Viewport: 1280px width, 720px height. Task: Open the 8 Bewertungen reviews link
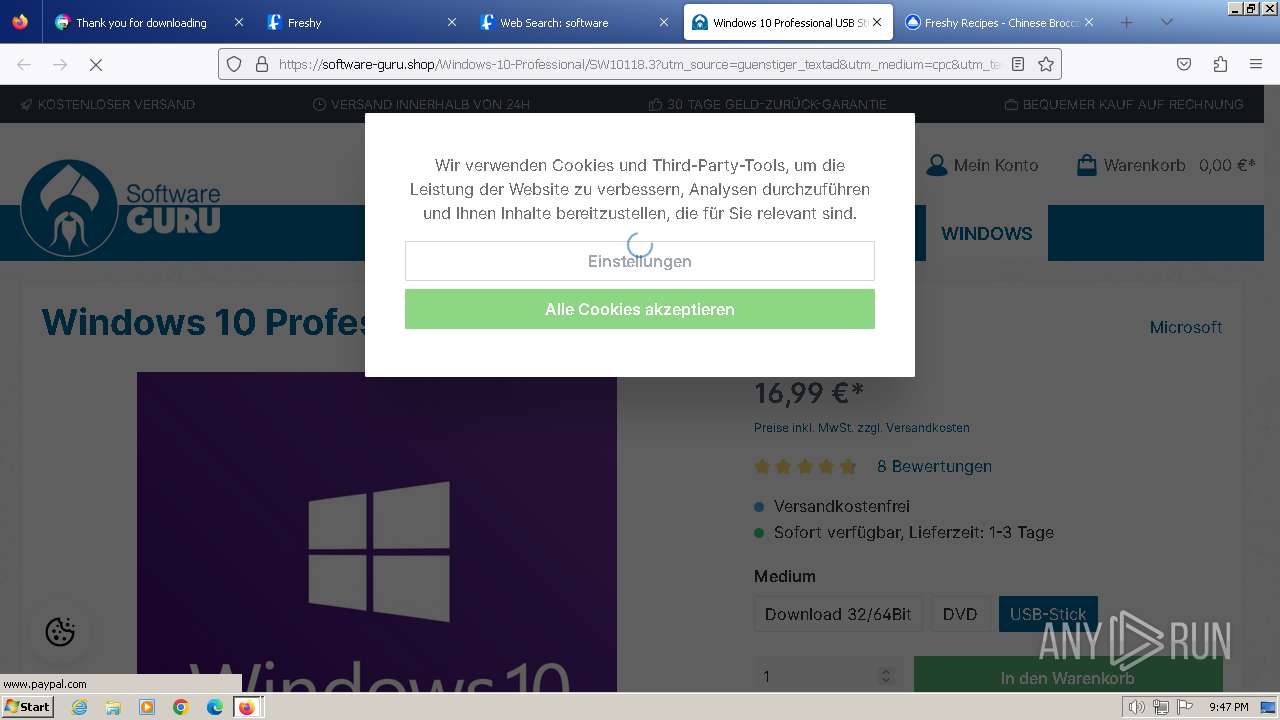tap(934, 466)
